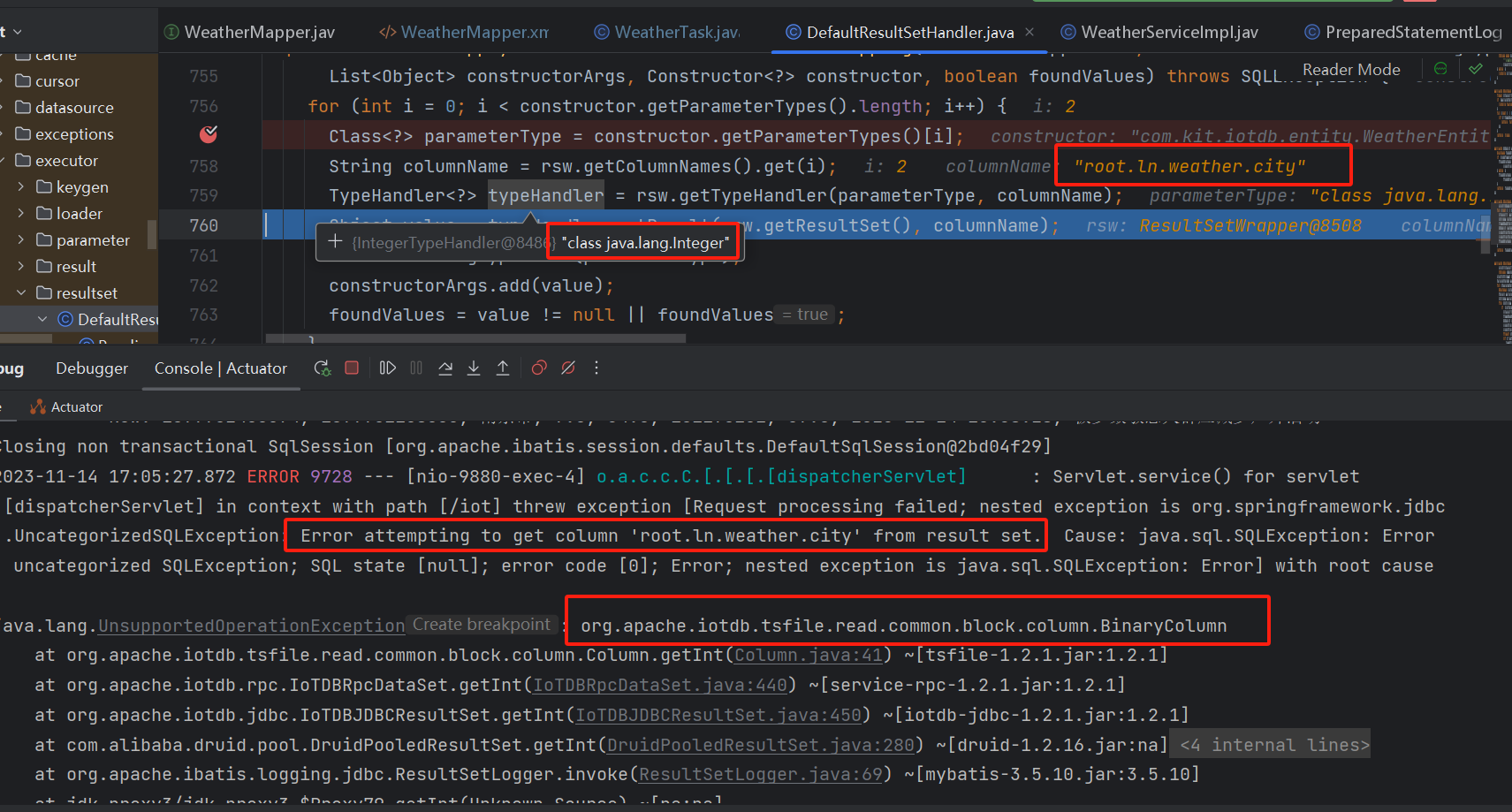Screen dimensions: 1512x812
Task: Step into the method call
Action: (474, 368)
